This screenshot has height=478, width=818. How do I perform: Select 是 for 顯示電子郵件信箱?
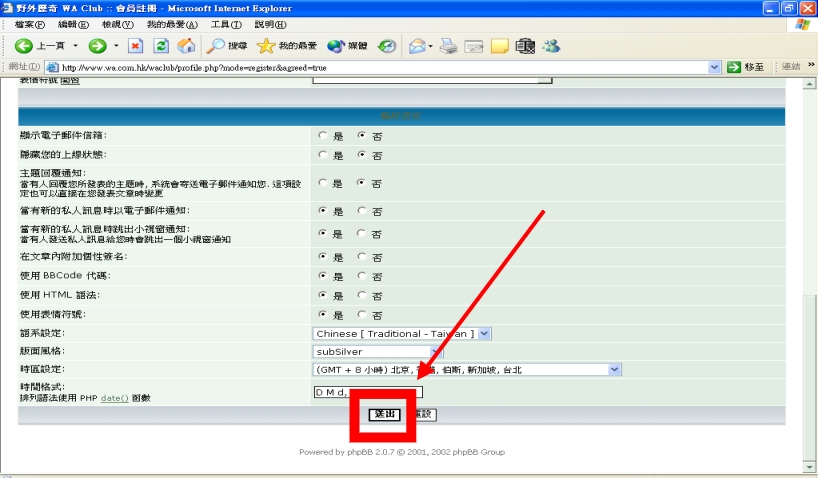click(322, 136)
